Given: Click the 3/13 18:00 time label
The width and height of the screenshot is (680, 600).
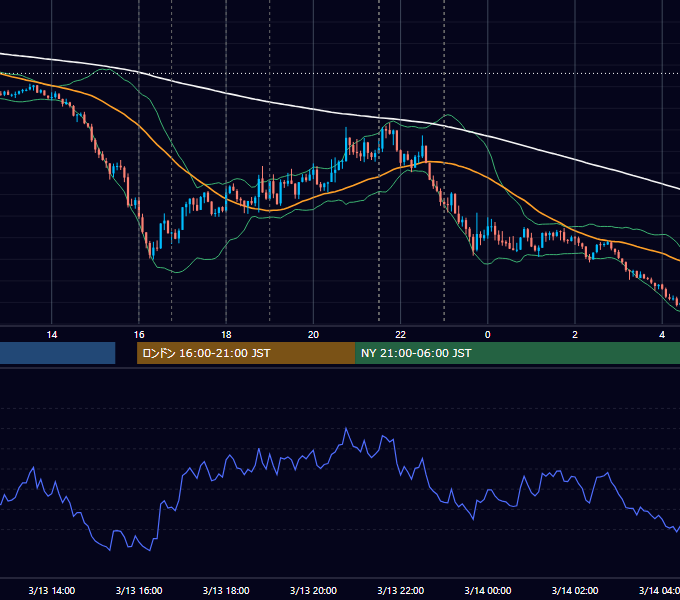Looking at the screenshot, I should point(226,590).
